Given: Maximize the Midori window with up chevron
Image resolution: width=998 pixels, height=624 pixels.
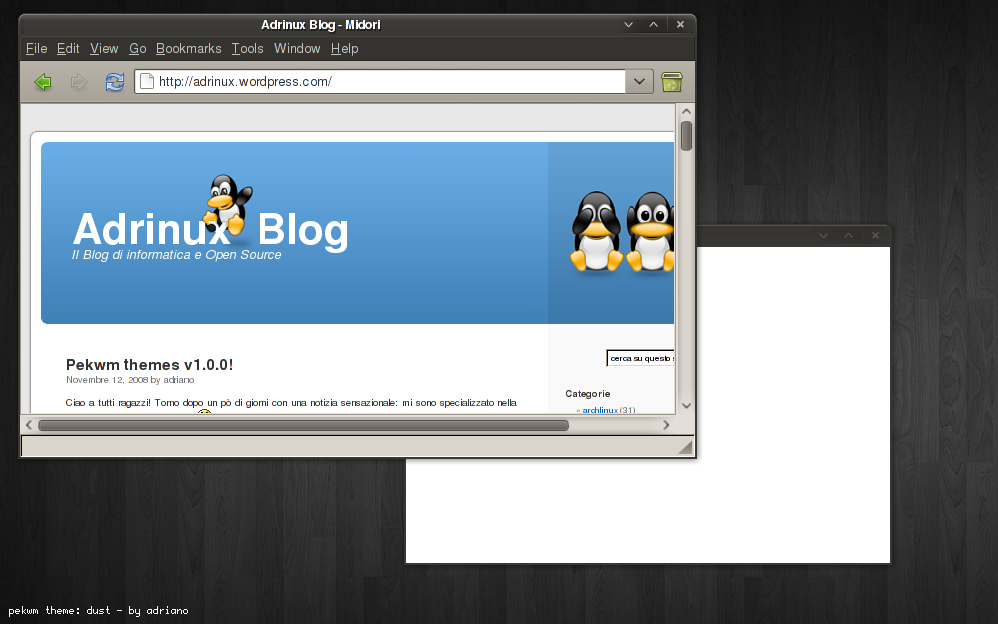Looking at the screenshot, I should point(654,25).
